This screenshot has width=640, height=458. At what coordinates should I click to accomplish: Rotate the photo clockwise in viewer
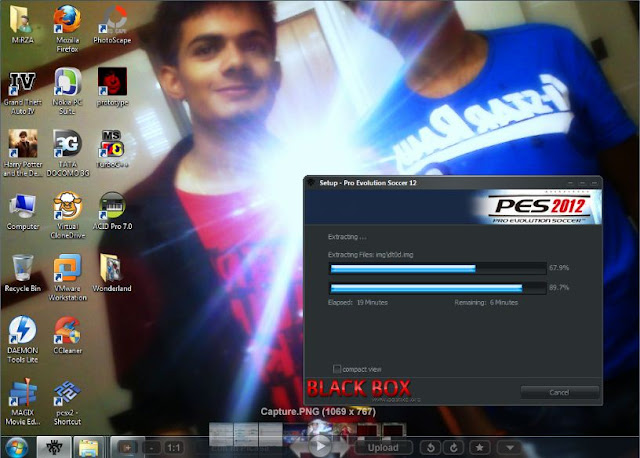click(x=453, y=448)
